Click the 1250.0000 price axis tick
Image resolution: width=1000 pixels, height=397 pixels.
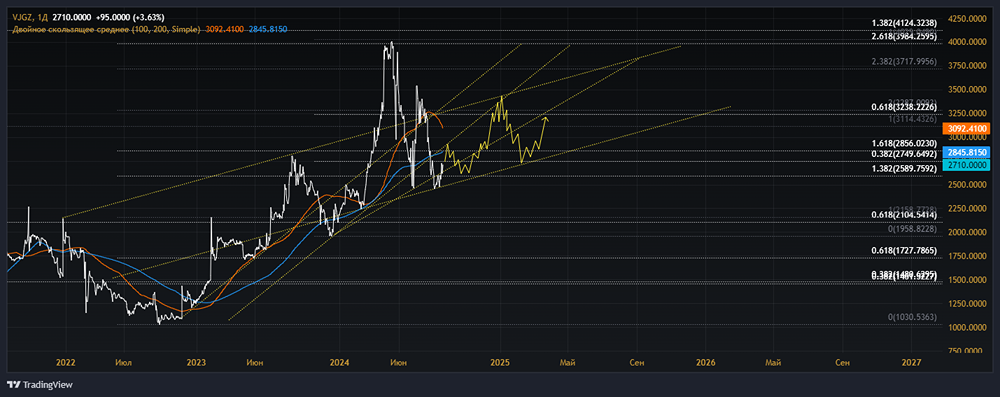click(x=968, y=304)
